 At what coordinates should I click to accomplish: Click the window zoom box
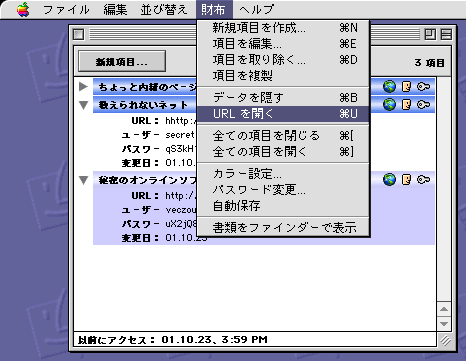tap(430, 34)
